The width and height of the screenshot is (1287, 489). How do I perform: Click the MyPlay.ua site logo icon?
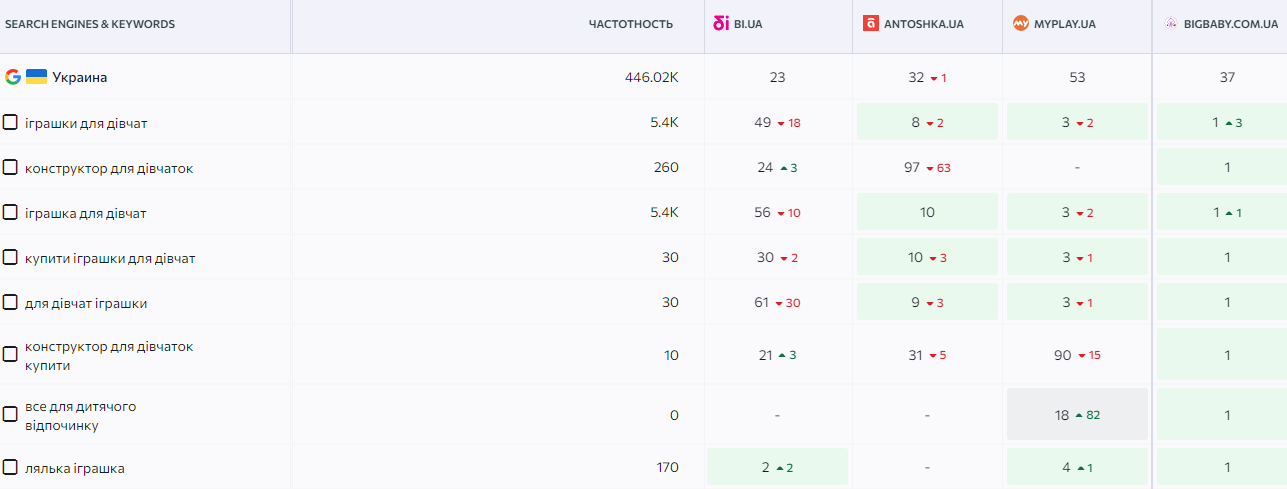[1020, 24]
